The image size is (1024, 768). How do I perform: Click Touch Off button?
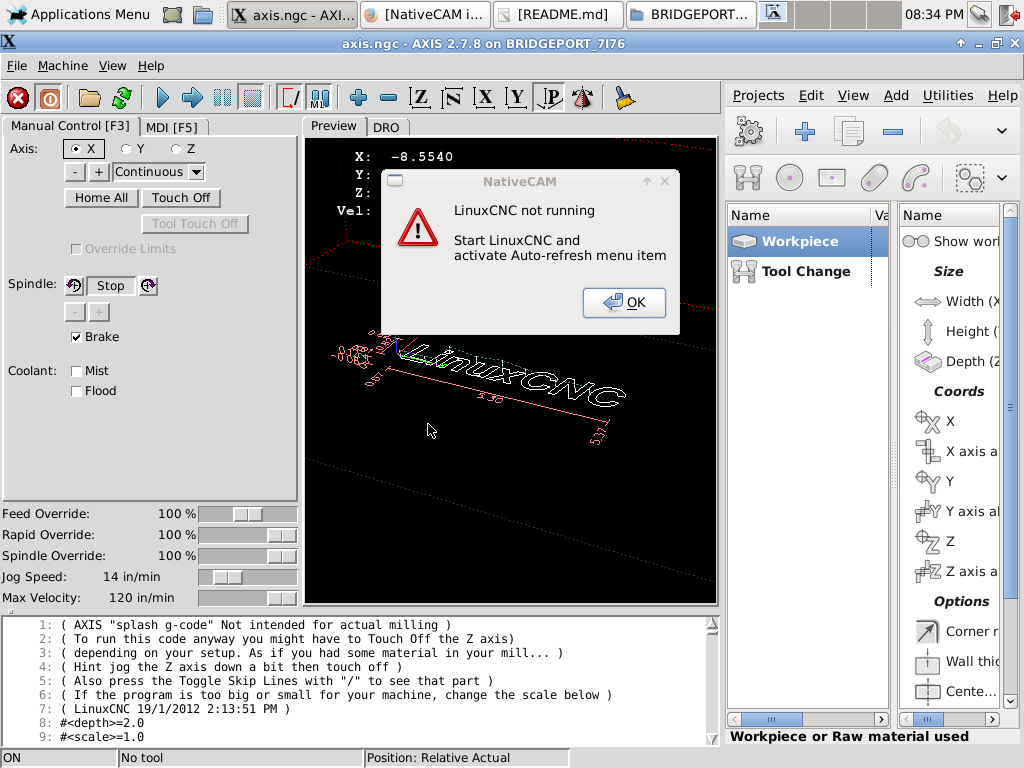coord(181,198)
